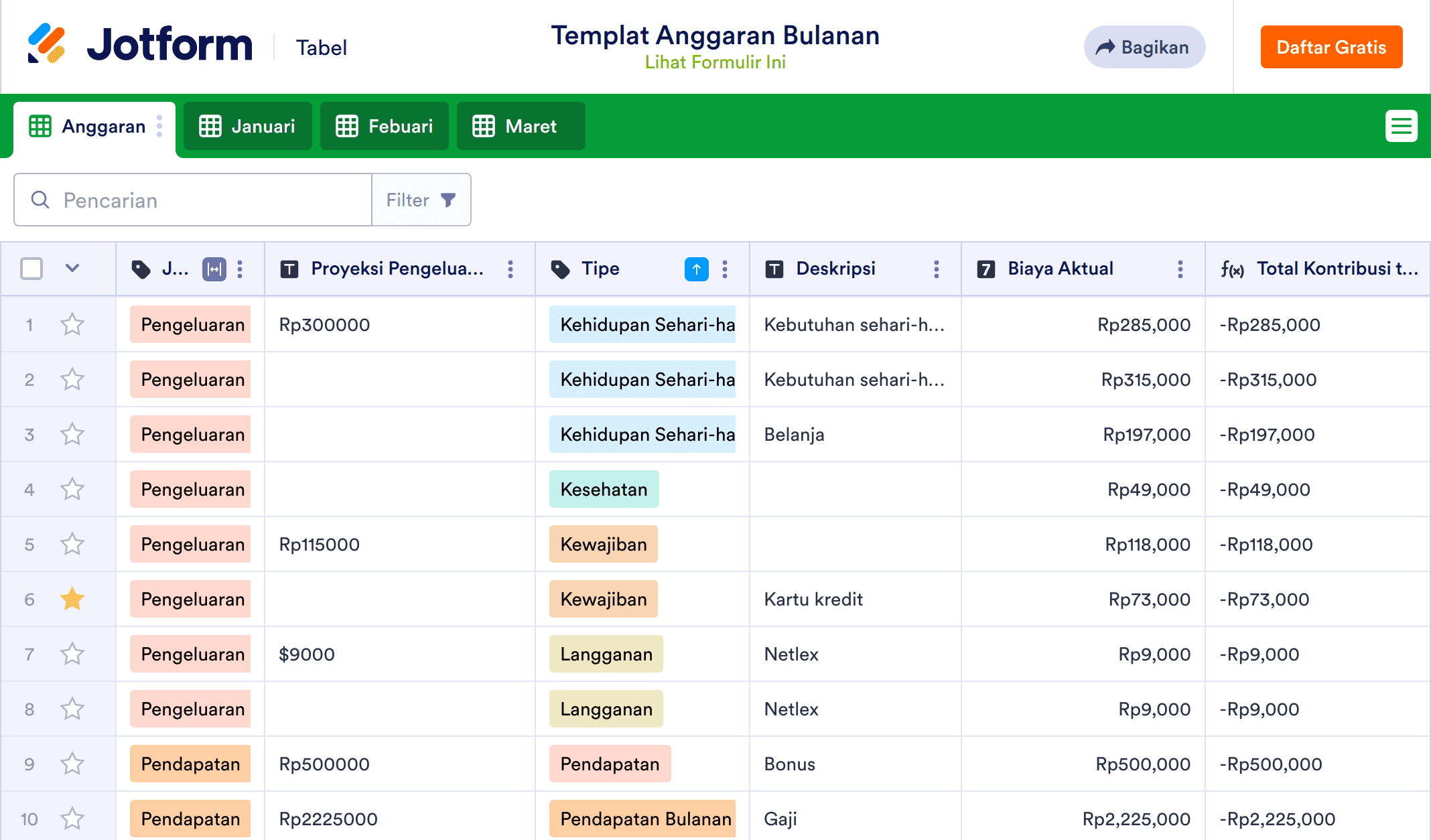Click the Bagikan share button
The width and height of the screenshot is (1431, 840).
[1144, 47]
